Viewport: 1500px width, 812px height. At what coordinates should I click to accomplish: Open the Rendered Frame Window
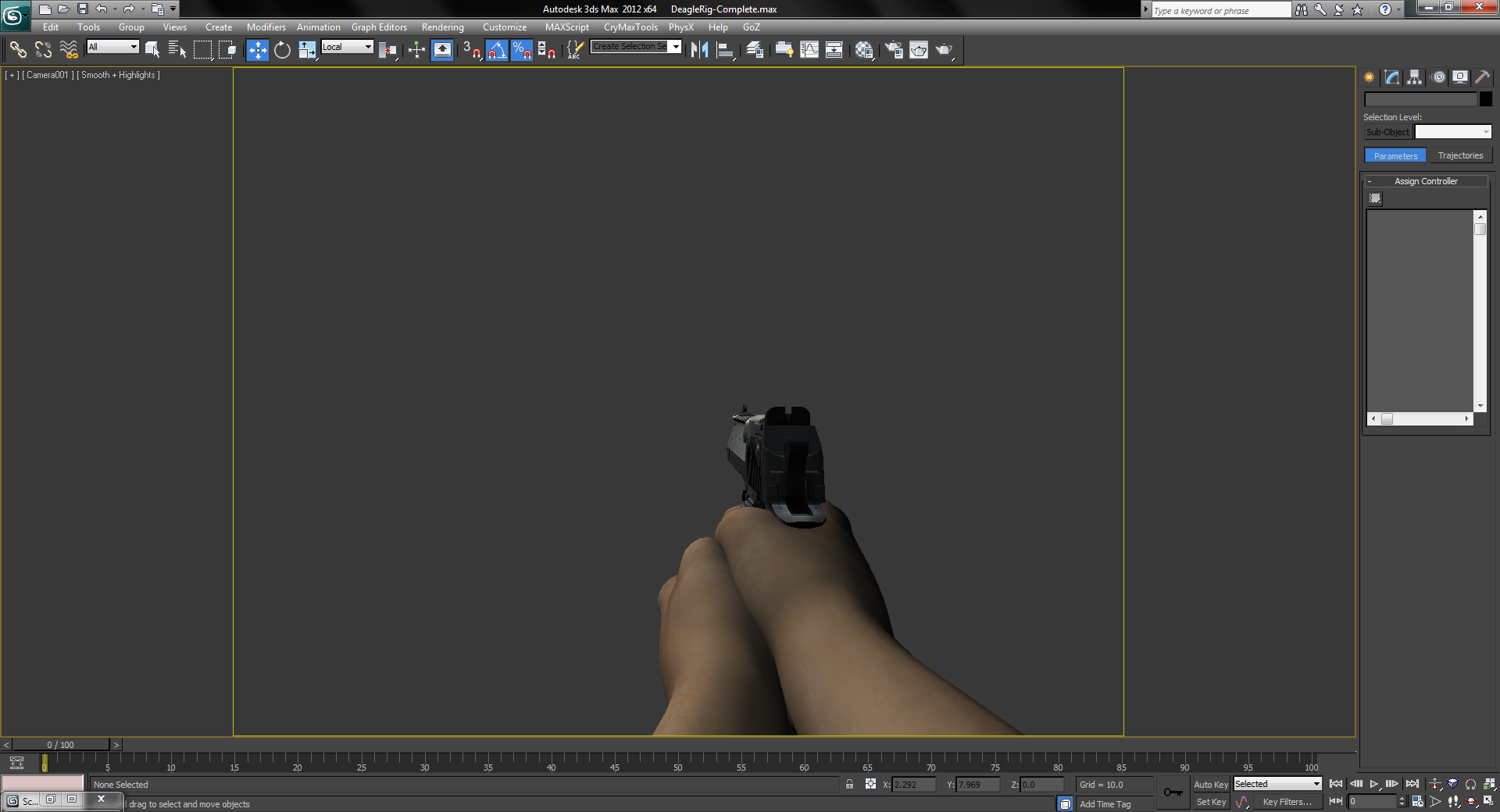[919, 50]
